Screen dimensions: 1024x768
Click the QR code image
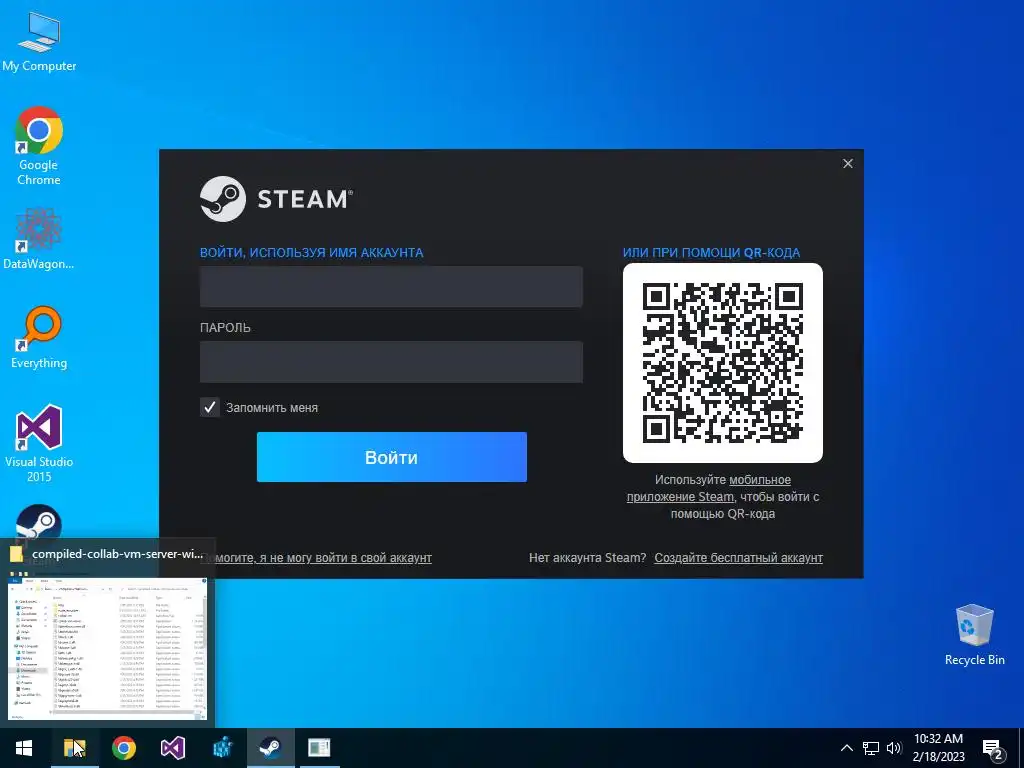coord(723,363)
